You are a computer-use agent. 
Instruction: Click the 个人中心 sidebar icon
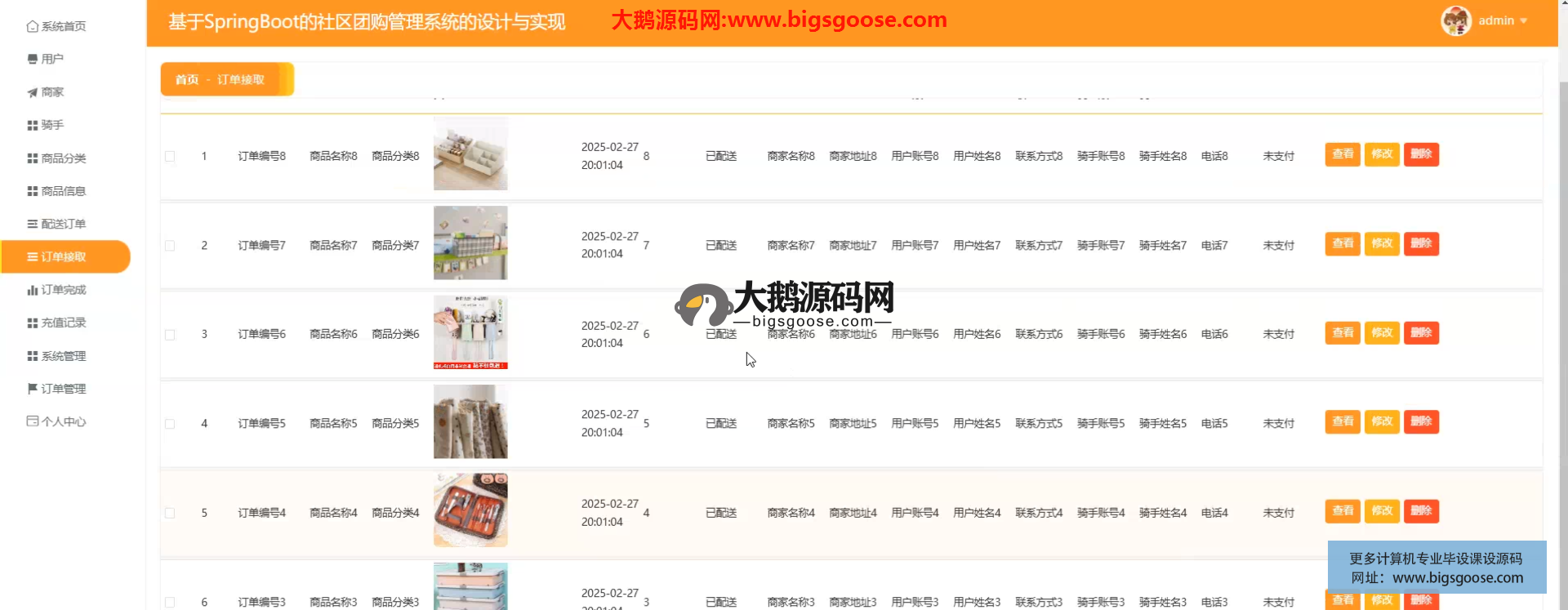coord(32,421)
